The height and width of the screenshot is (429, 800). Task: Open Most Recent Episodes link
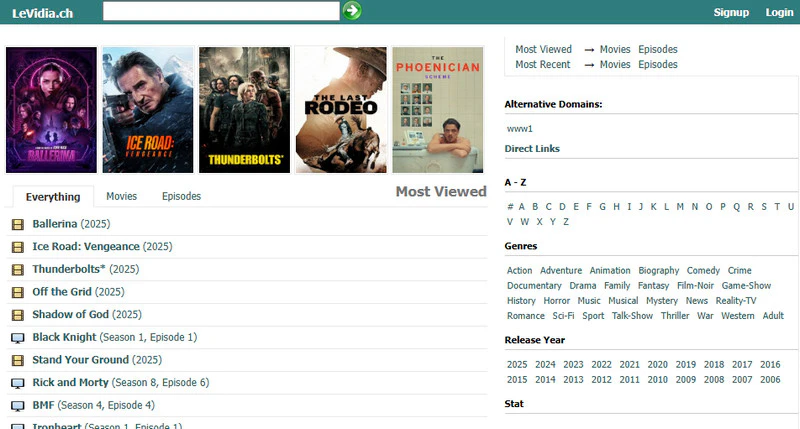coord(658,65)
